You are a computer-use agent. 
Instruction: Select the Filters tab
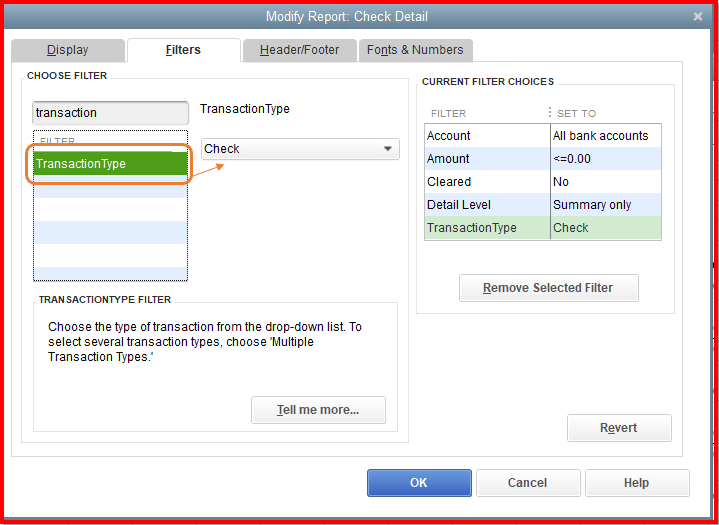[183, 50]
